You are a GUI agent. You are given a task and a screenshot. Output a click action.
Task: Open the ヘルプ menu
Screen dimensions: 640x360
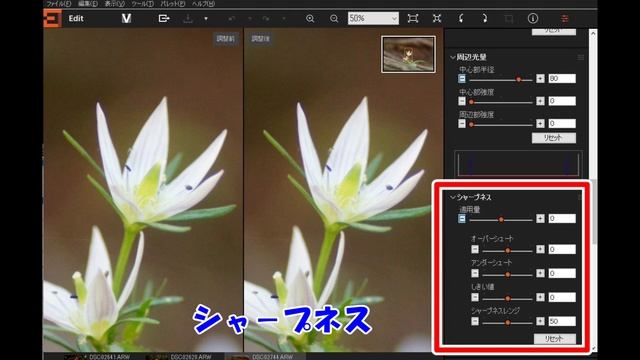click(203, 4)
